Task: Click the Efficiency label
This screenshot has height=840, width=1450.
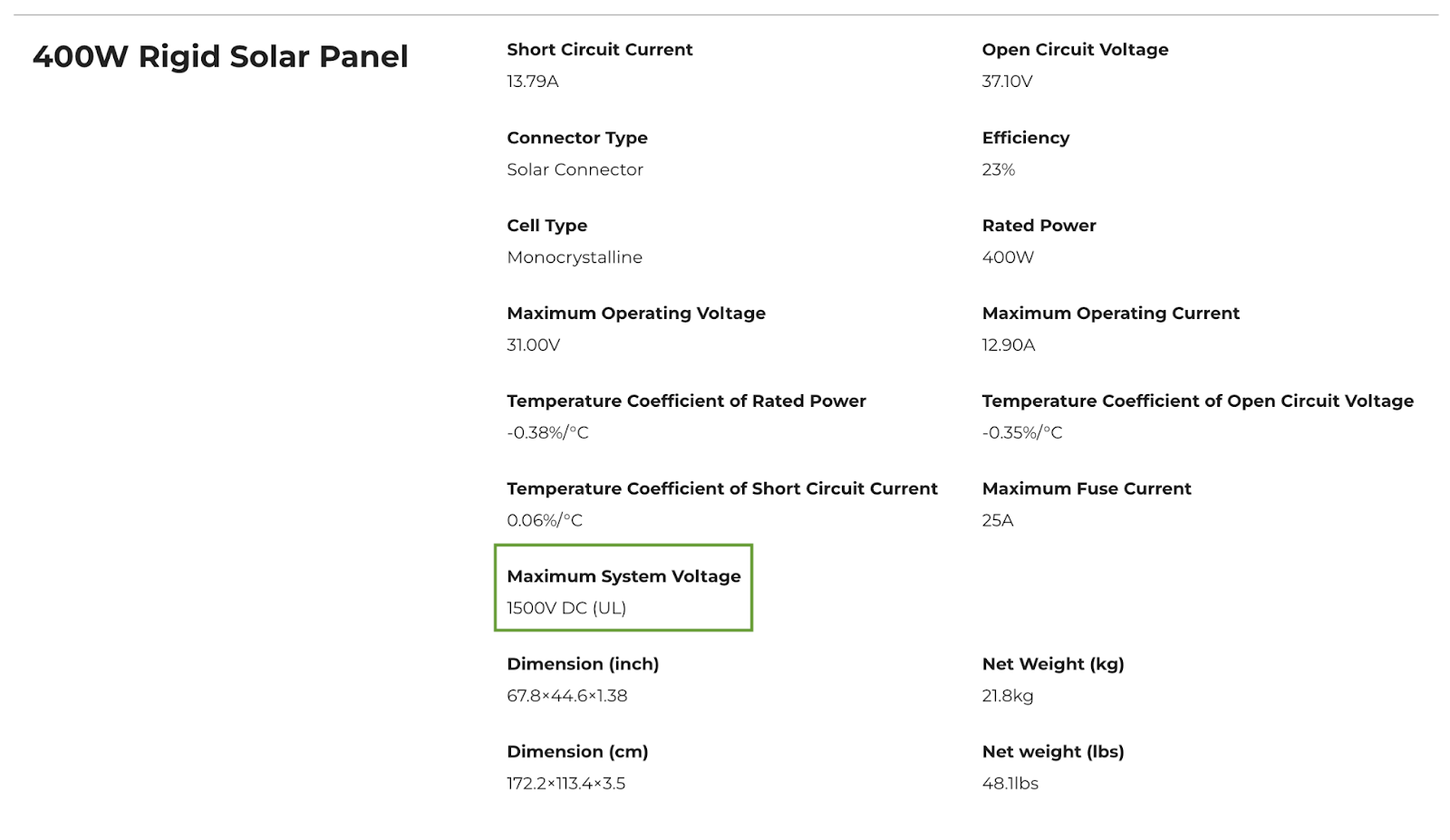Action: coord(1025,138)
